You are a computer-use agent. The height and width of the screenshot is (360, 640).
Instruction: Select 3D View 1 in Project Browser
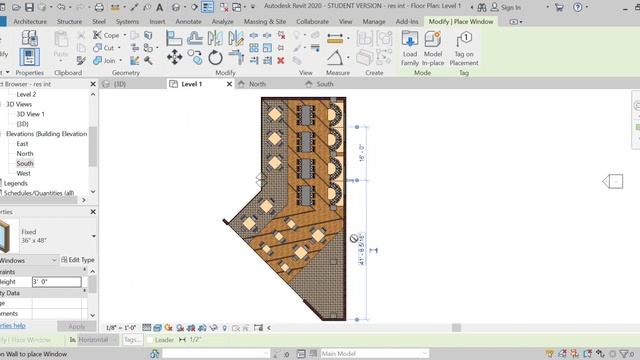click(31, 114)
